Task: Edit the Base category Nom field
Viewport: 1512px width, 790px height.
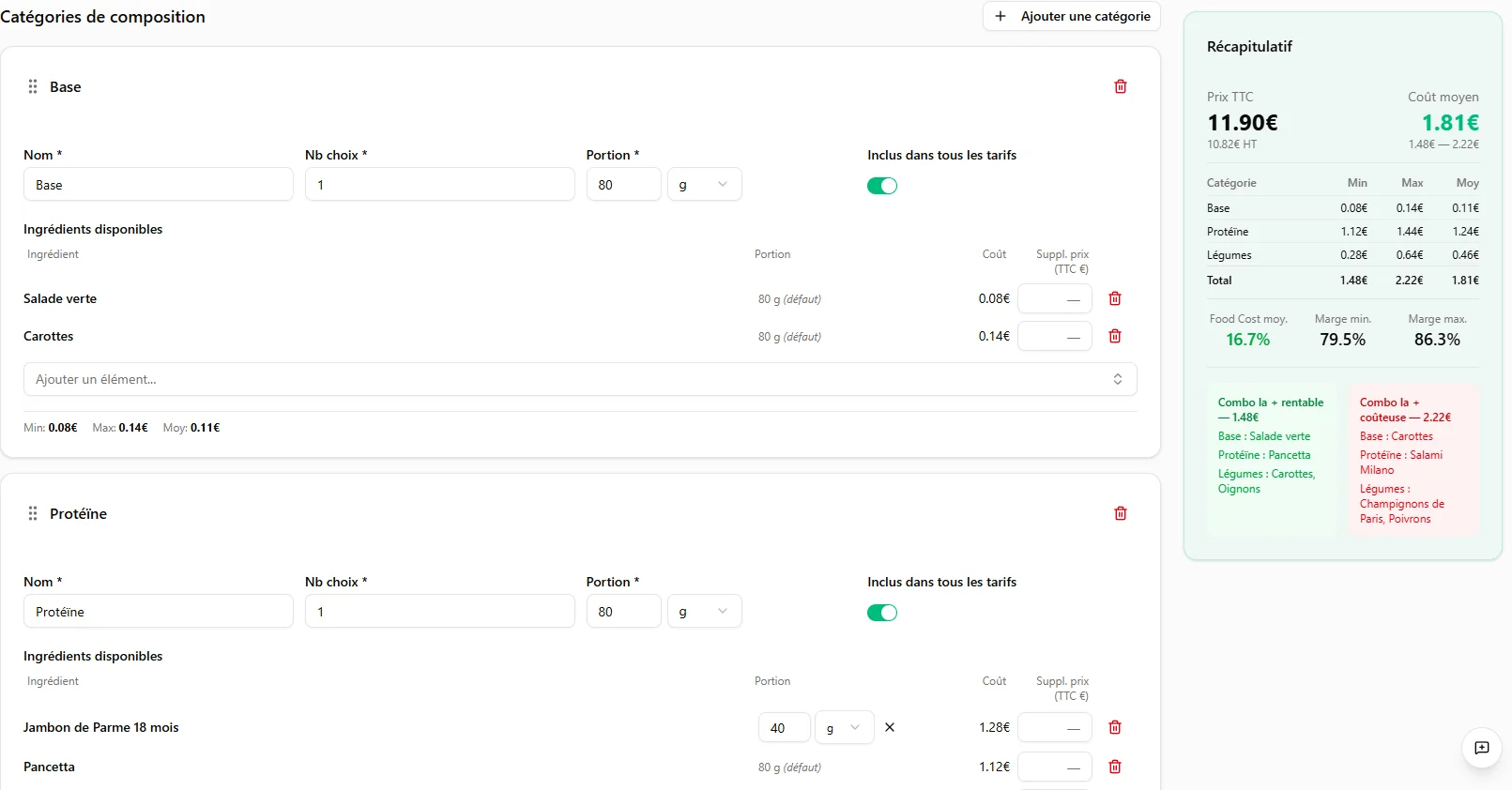Action: (158, 185)
